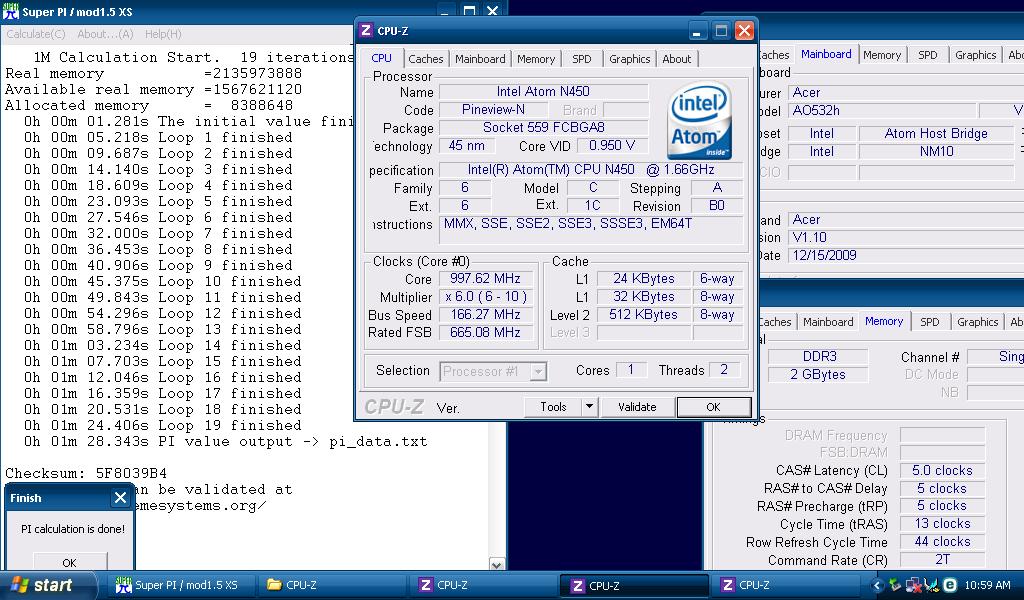Click Safely Remove Hardware tray icon
The height and width of the screenshot is (600, 1024).
tap(895, 585)
